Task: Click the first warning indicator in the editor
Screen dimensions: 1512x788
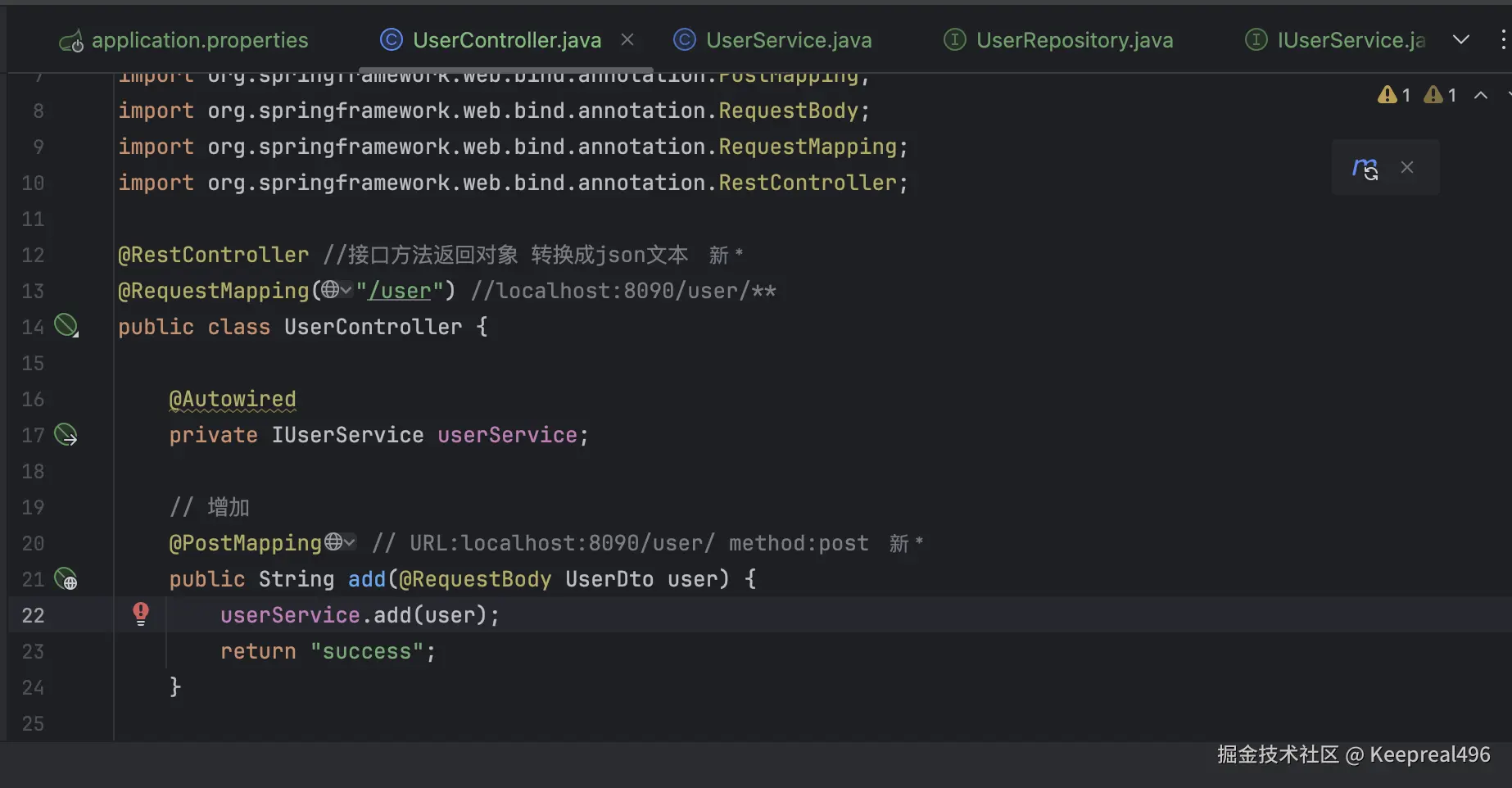Action: [1394, 95]
